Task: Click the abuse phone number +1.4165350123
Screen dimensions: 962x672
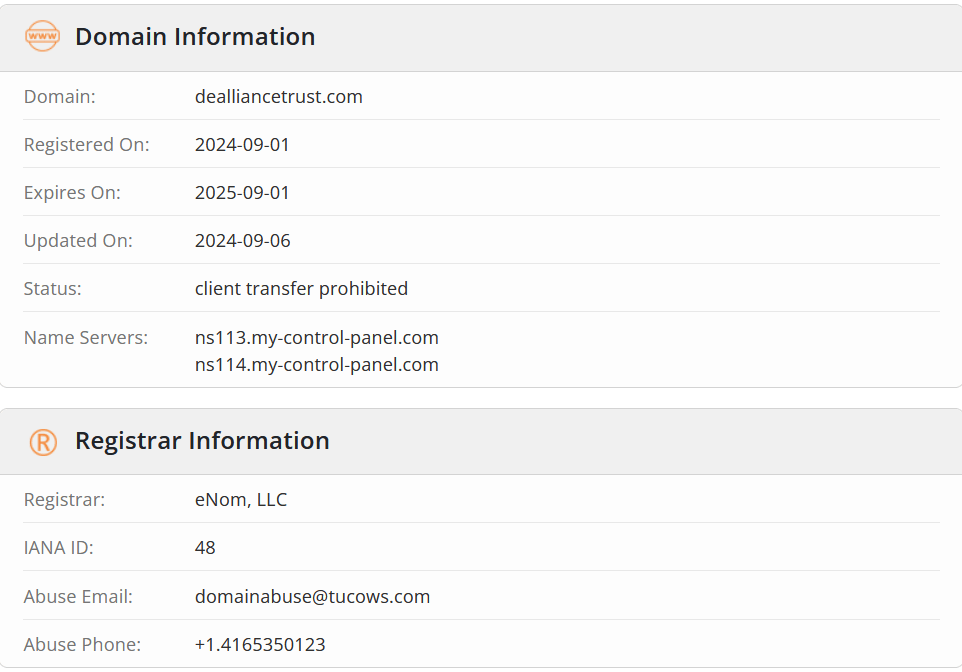Action: (x=260, y=644)
